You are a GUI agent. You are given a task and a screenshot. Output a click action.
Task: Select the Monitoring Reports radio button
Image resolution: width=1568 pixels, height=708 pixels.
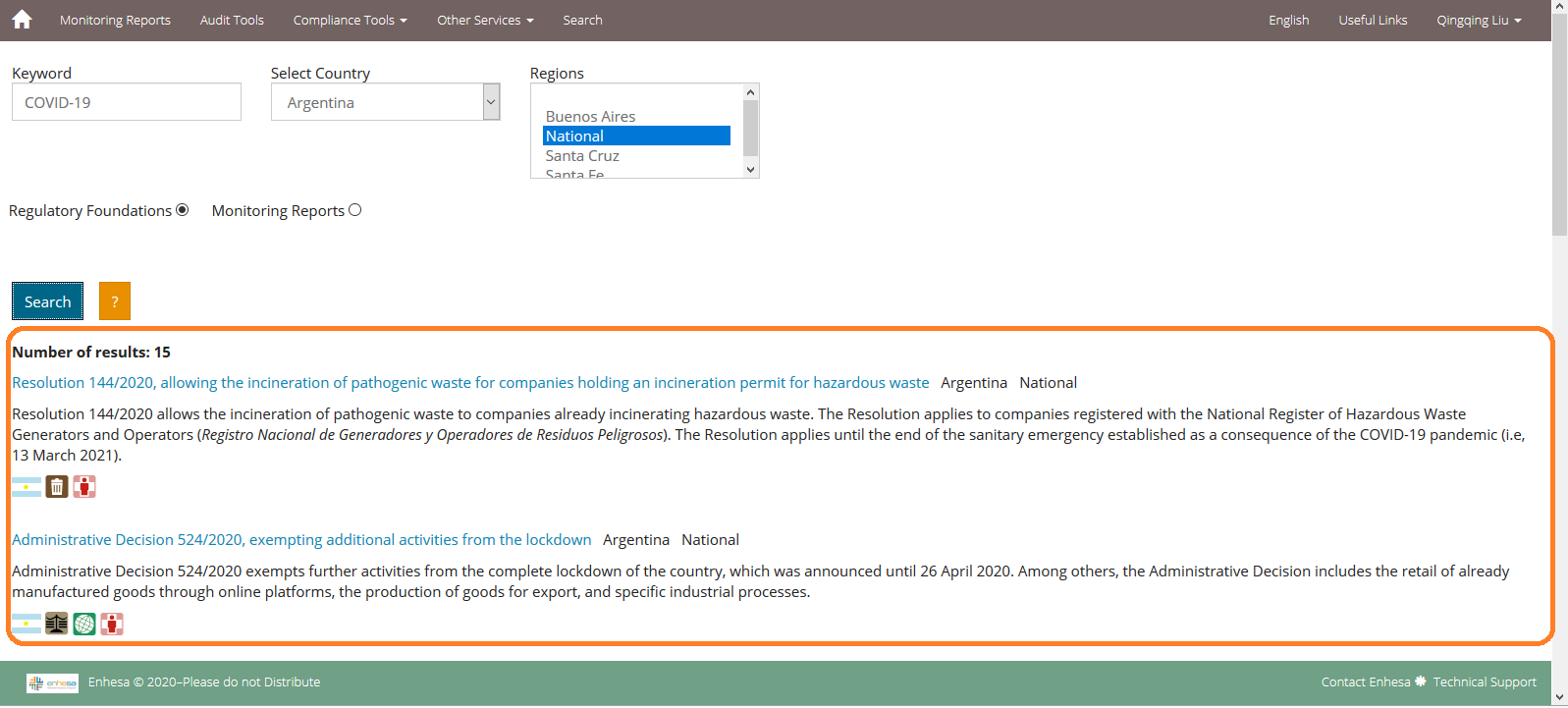355,210
